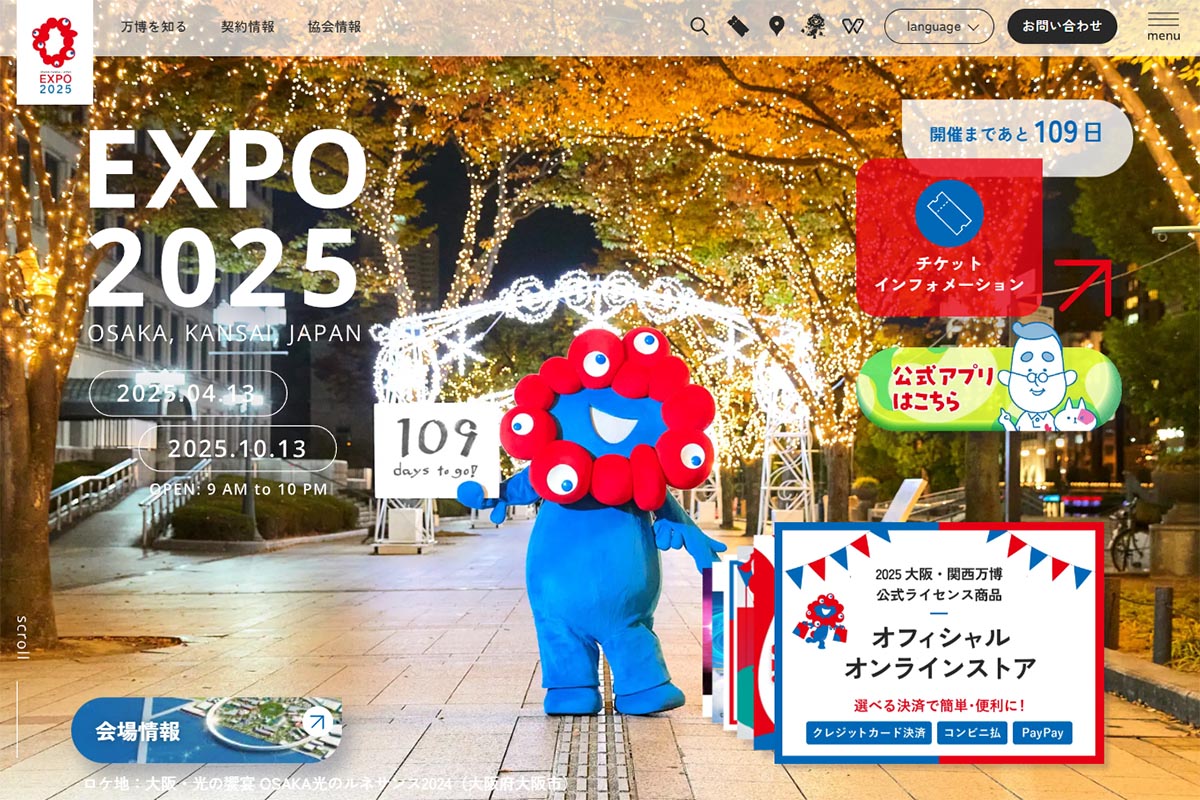Click the コンビニ払 label
Image resolution: width=1200 pixels, height=800 pixels.
[972, 733]
